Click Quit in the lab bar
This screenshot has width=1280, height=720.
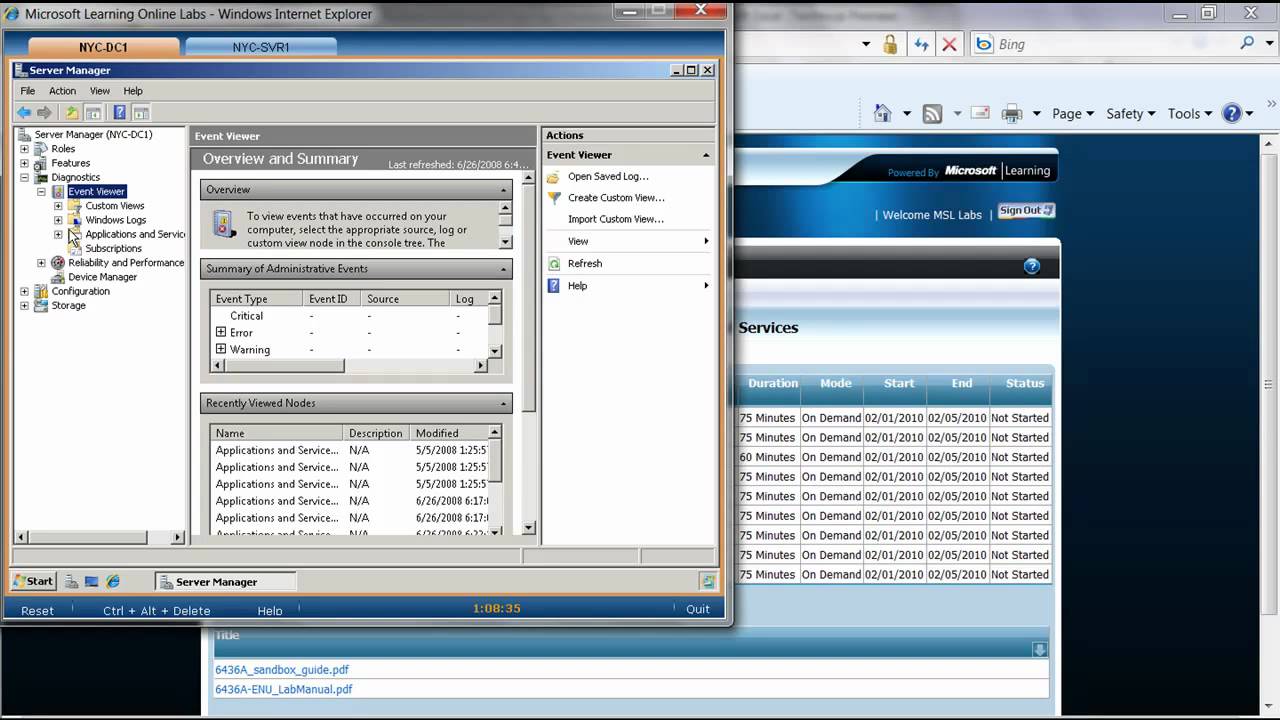[698, 609]
